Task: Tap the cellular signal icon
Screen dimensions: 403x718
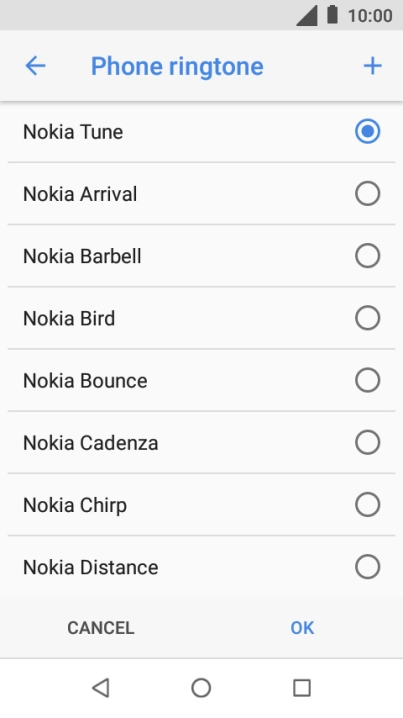Action: (307, 16)
